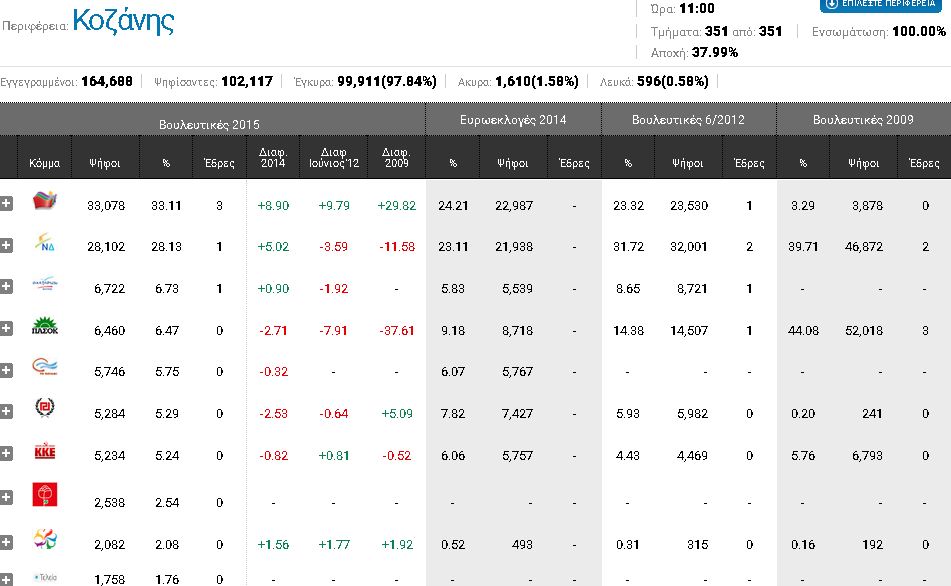The height and width of the screenshot is (586, 951).
Task: Click the Κοζάνης region title
Action: click(x=123, y=21)
